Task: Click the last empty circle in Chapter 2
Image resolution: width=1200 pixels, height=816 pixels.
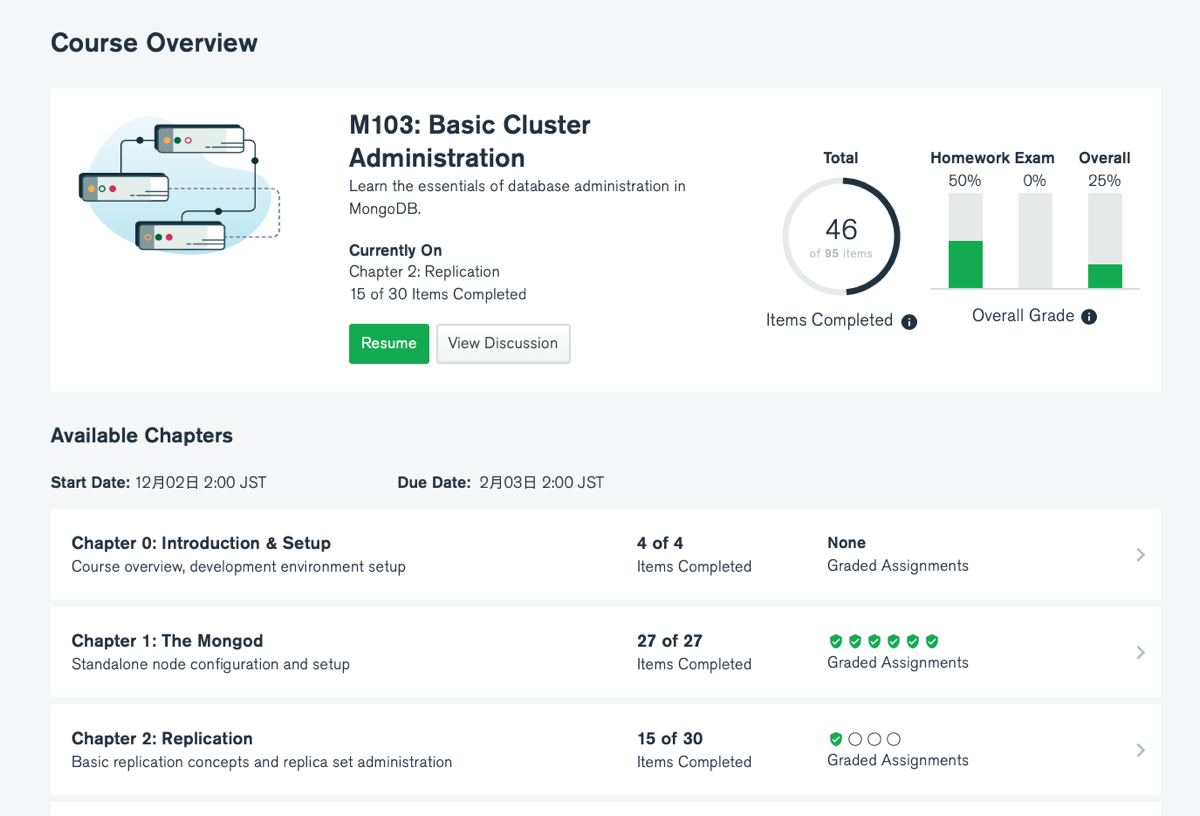Action: click(894, 739)
